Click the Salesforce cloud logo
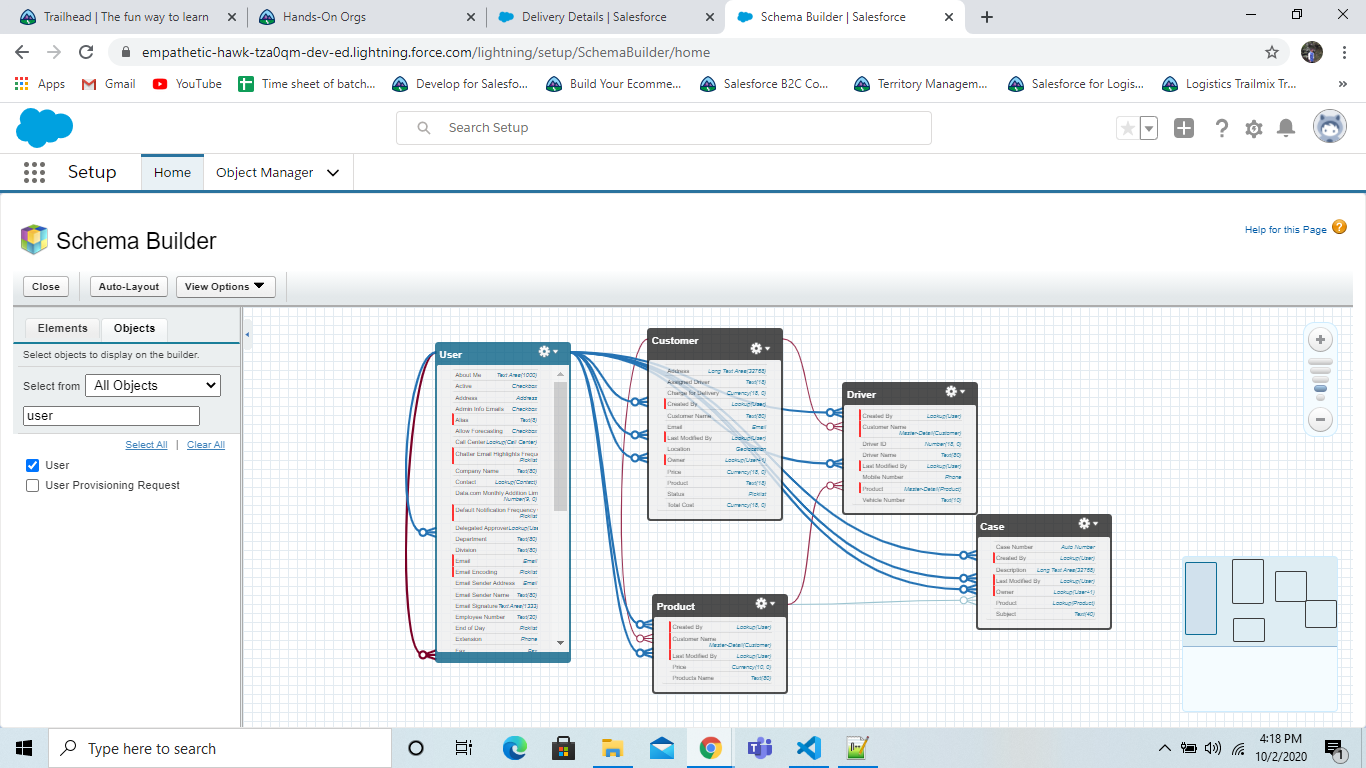1366x768 pixels. (x=45, y=128)
